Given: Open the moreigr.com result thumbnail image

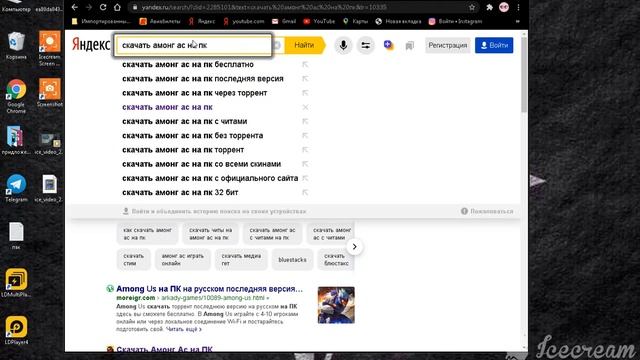Looking at the screenshot, I should (x=336, y=305).
